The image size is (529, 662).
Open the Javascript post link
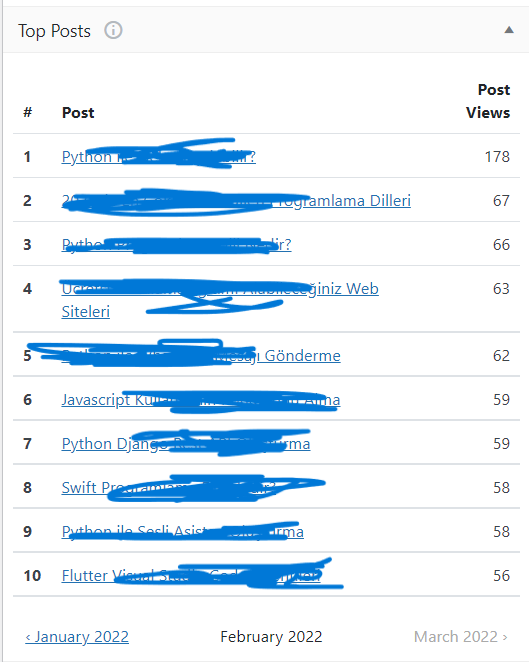pyautogui.click(x=201, y=399)
